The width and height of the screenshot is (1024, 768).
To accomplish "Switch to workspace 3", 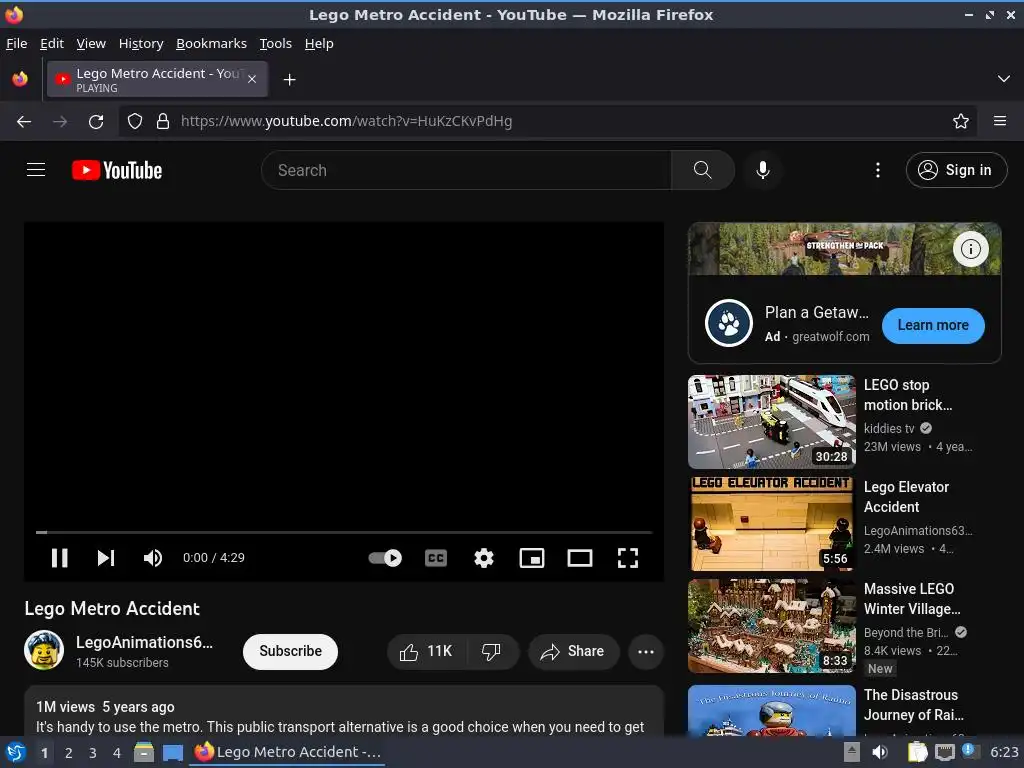I will pyautogui.click(x=93, y=753).
